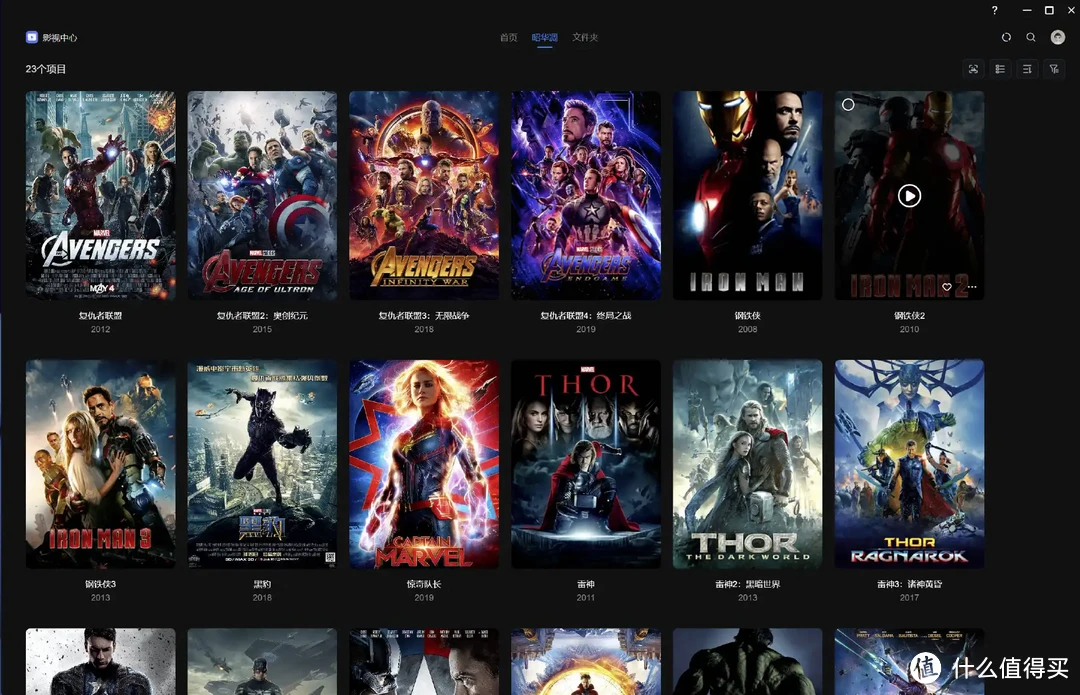The image size is (1080, 695).
Task: Open the user avatar profile
Action: [x=1058, y=37]
